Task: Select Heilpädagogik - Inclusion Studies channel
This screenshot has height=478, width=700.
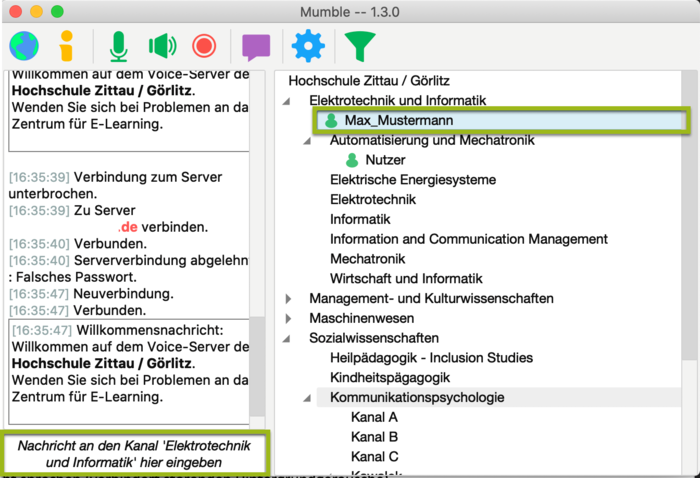Action: (x=431, y=357)
